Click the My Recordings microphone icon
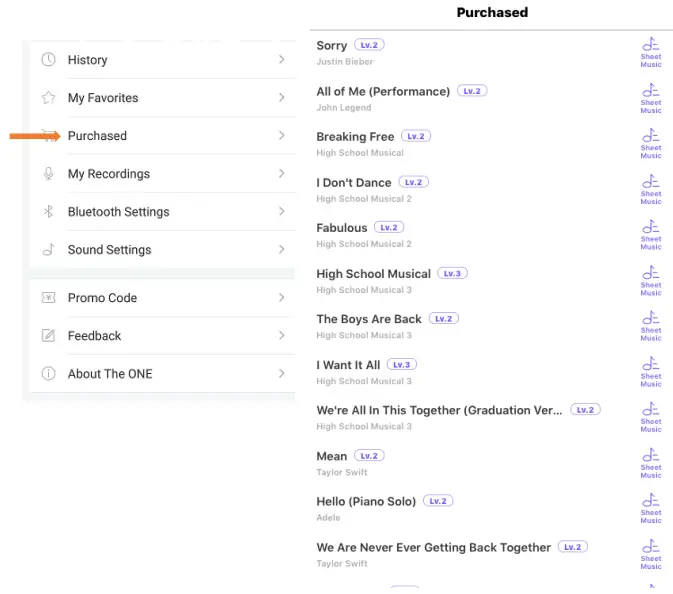 pos(48,174)
